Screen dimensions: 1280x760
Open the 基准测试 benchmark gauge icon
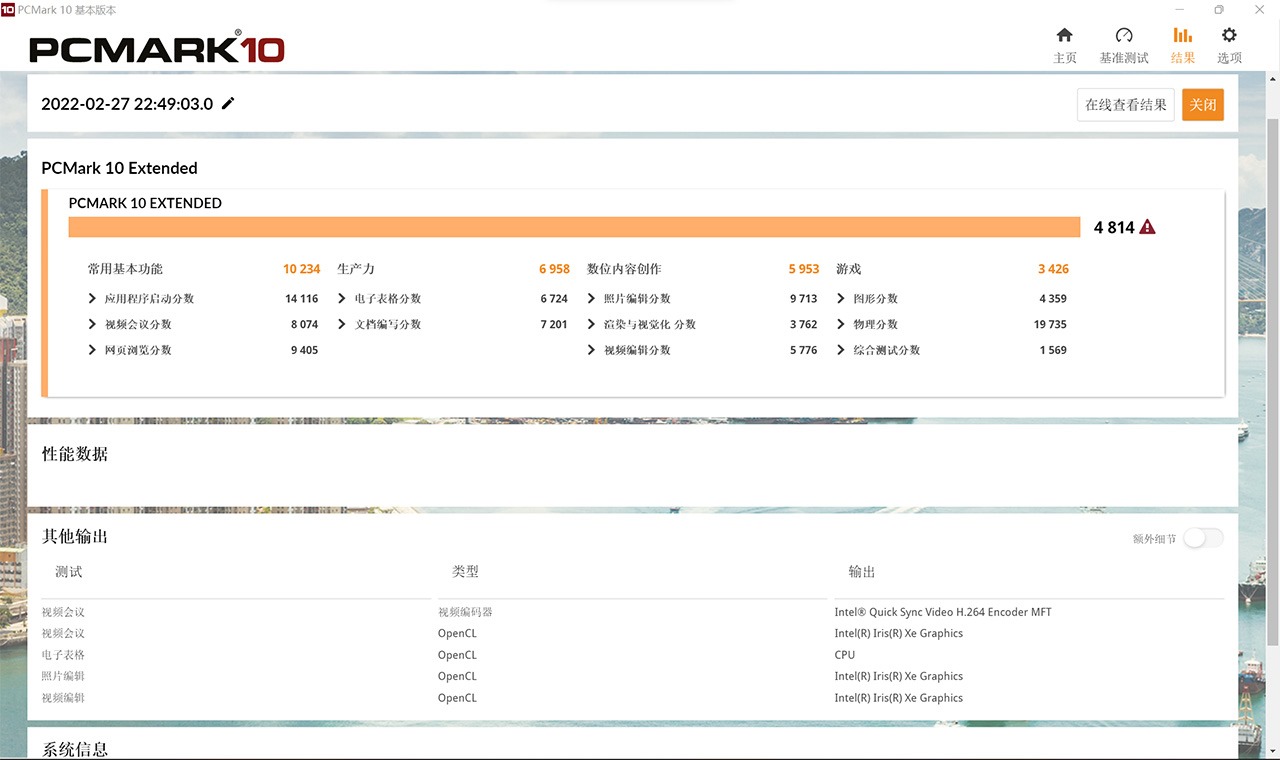click(x=1124, y=35)
